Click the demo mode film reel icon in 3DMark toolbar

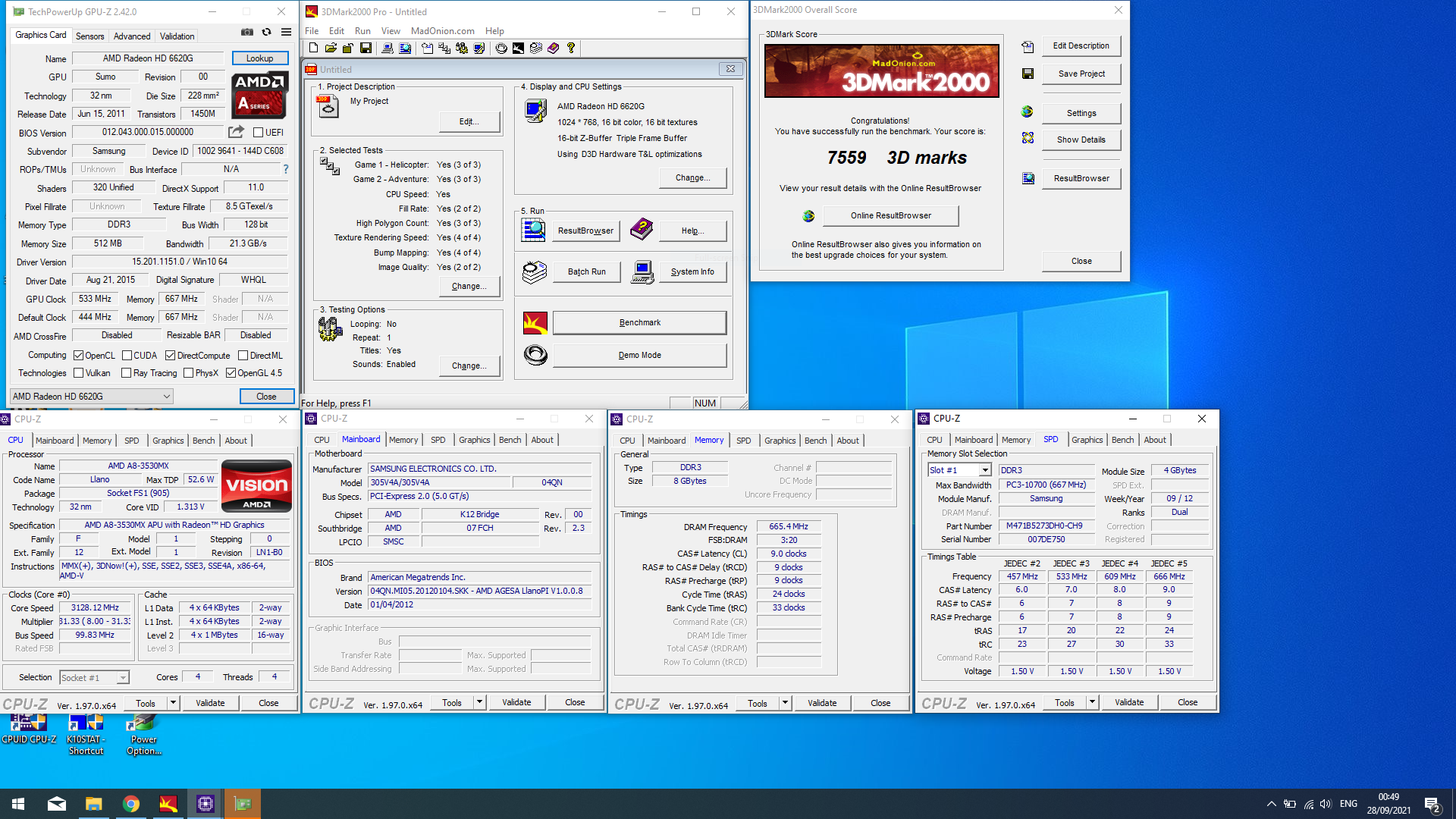tap(501, 49)
